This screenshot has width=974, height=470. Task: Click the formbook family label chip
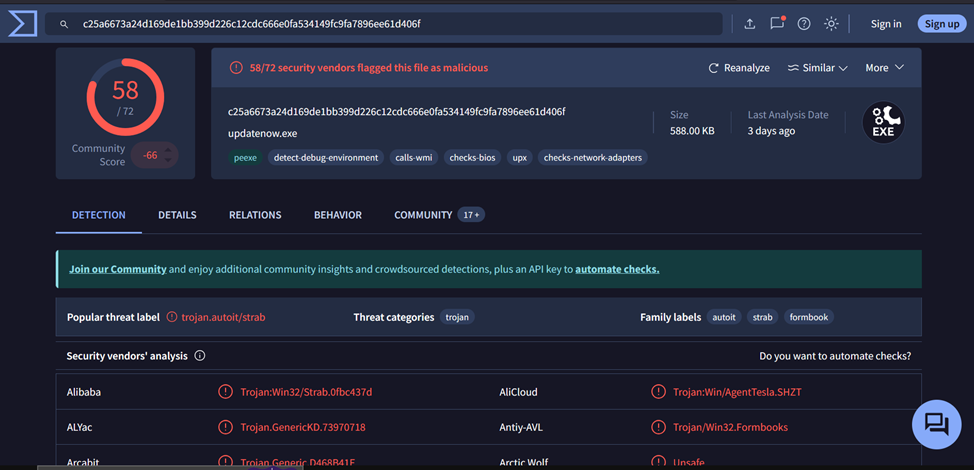point(809,317)
